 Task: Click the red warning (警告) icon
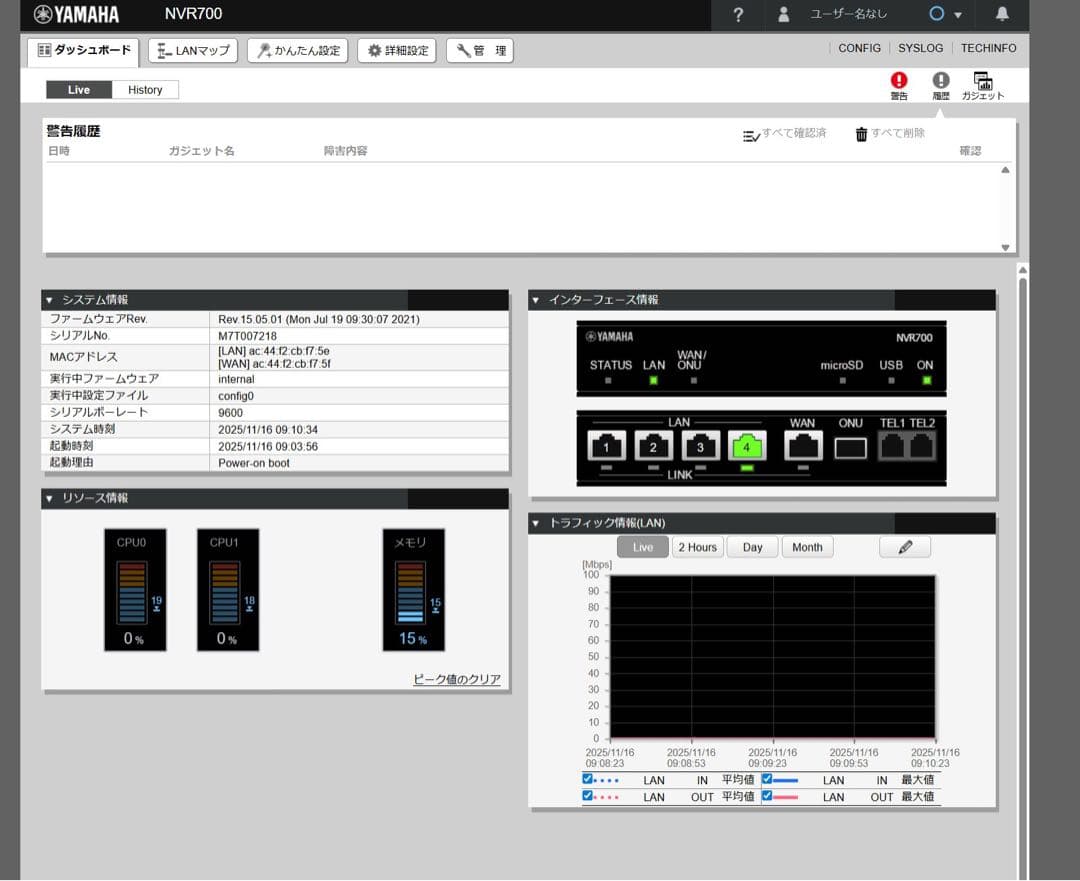click(x=899, y=81)
